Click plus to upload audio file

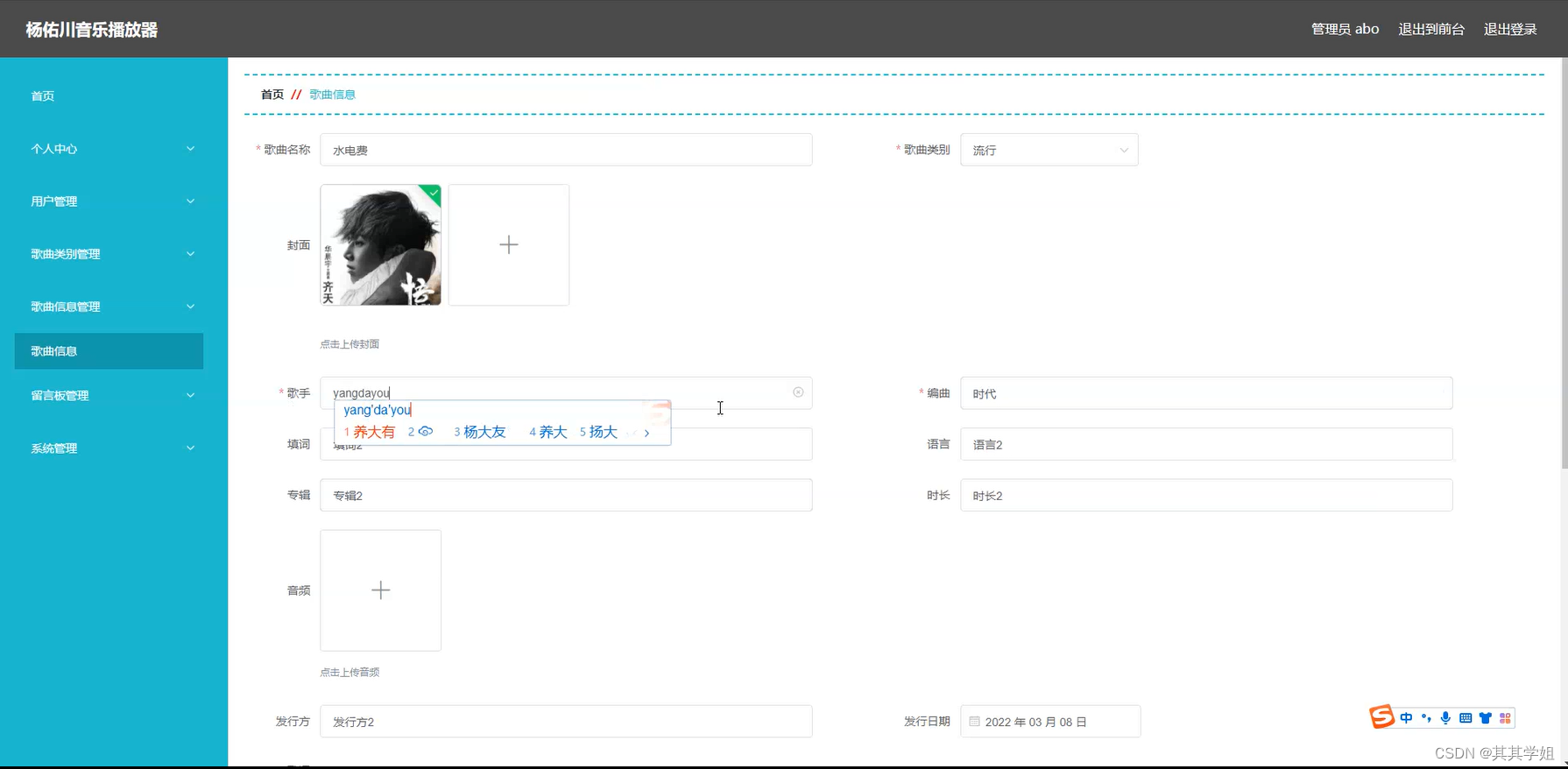tap(380, 590)
